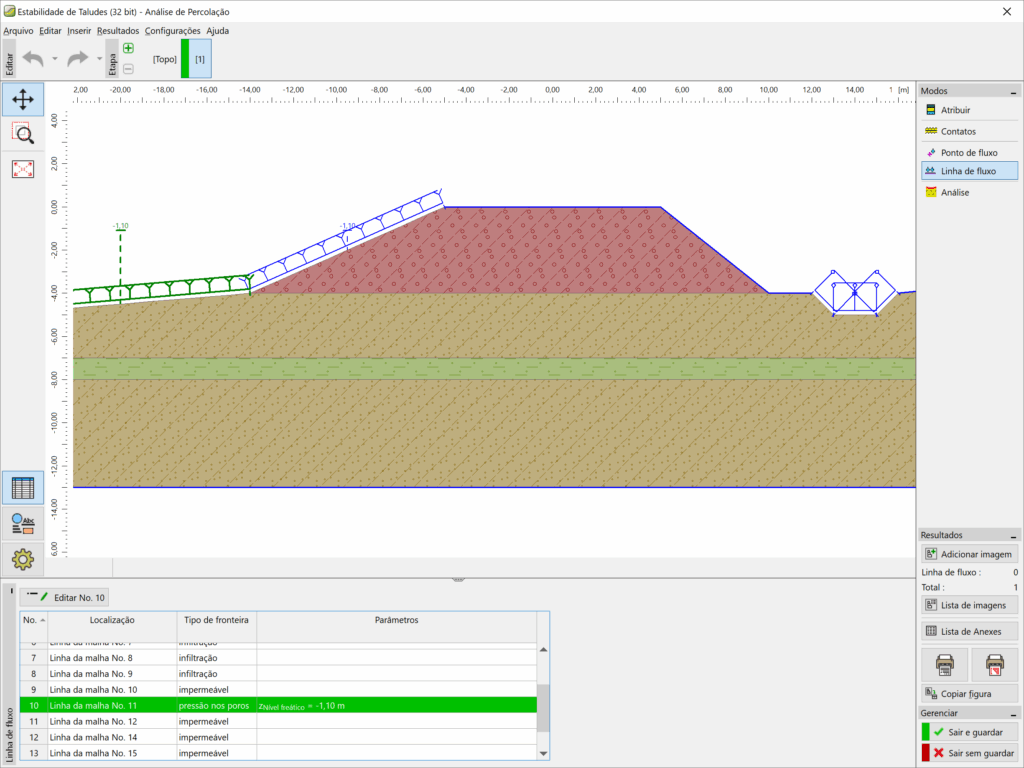Collapse the Modos panel
This screenshot has height=768, width=1024.
[1014, 91]
